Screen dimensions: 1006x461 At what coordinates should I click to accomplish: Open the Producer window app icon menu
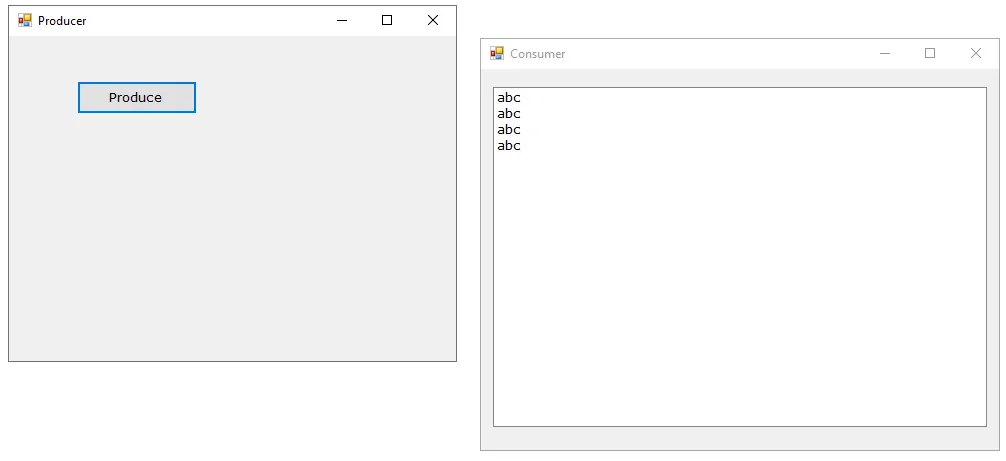pyautogui.click(x=24, y=21)
